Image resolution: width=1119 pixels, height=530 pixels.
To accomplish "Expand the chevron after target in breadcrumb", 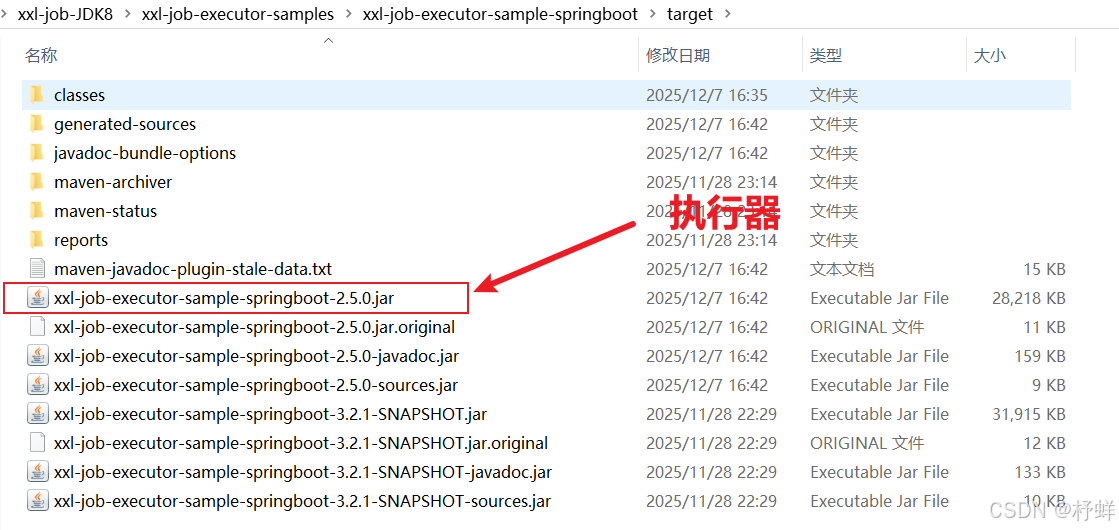I will (x=726, y=14).
